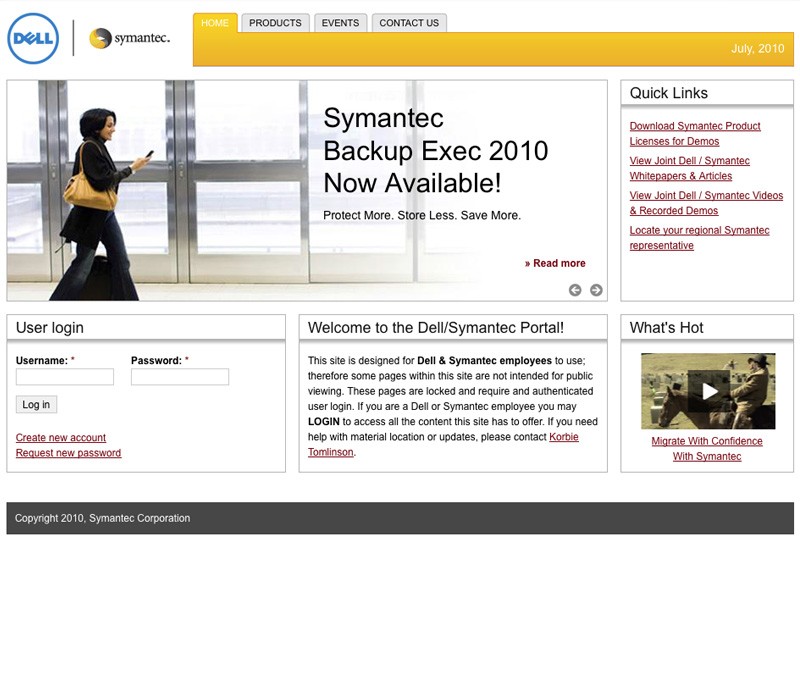Click the Symantec logo
This screenshot has height=688, width=800.
tap(130, 38)
